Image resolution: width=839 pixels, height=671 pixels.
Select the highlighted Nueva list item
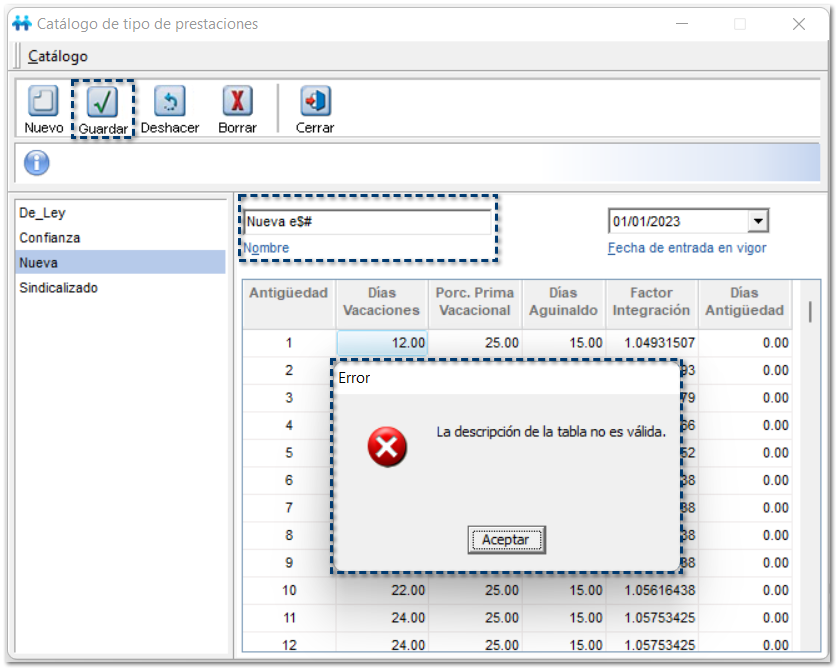[38, 263]
